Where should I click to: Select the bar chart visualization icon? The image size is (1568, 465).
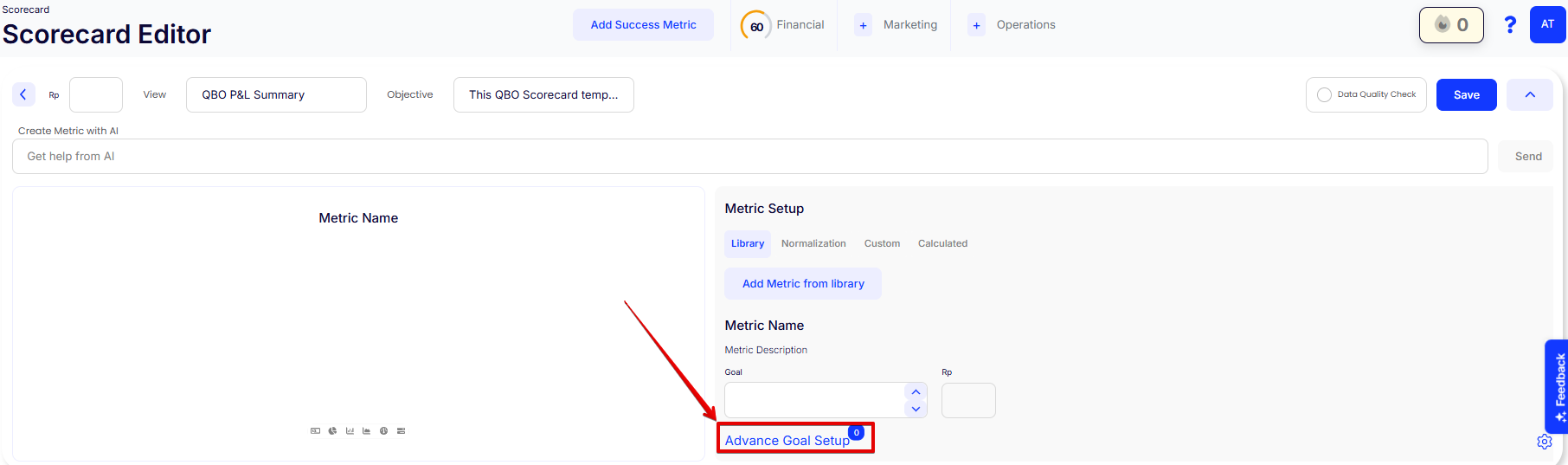coord(350,430)
